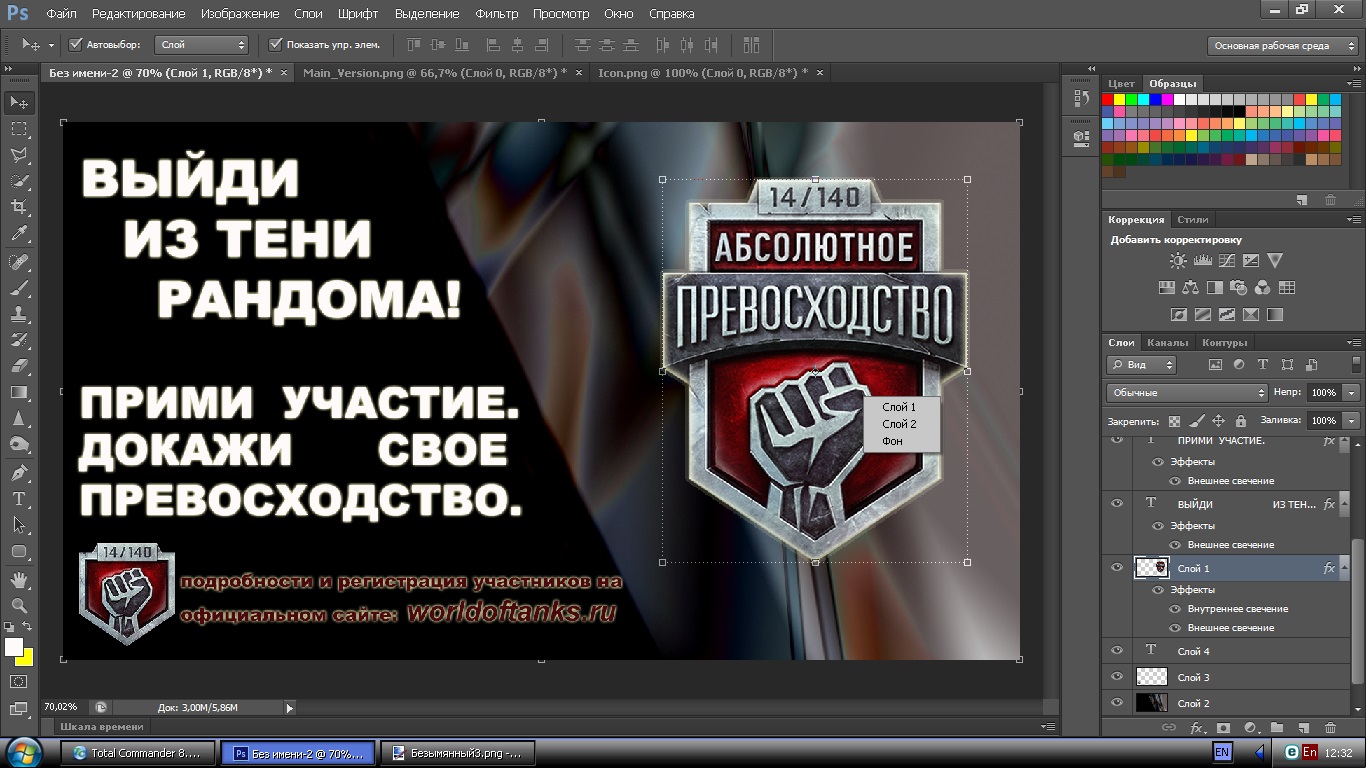Select the Horizontal Type tool
1366x768 pixels.
tap(19, 498)
